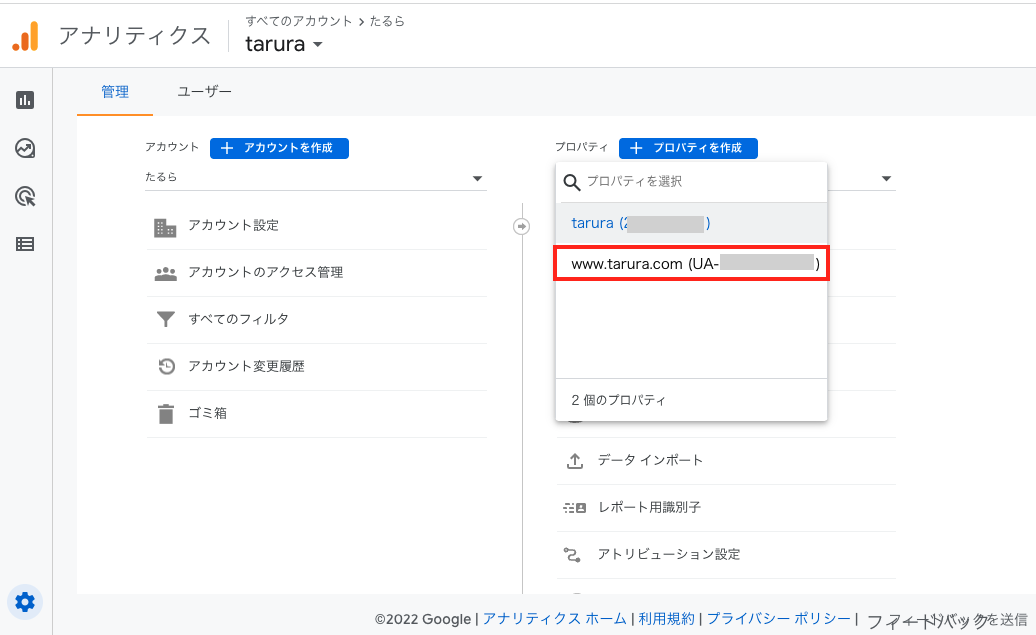This screenshot has width=1036, height=635.
Task: Switch to the 管理 tab
Action: 115,92
